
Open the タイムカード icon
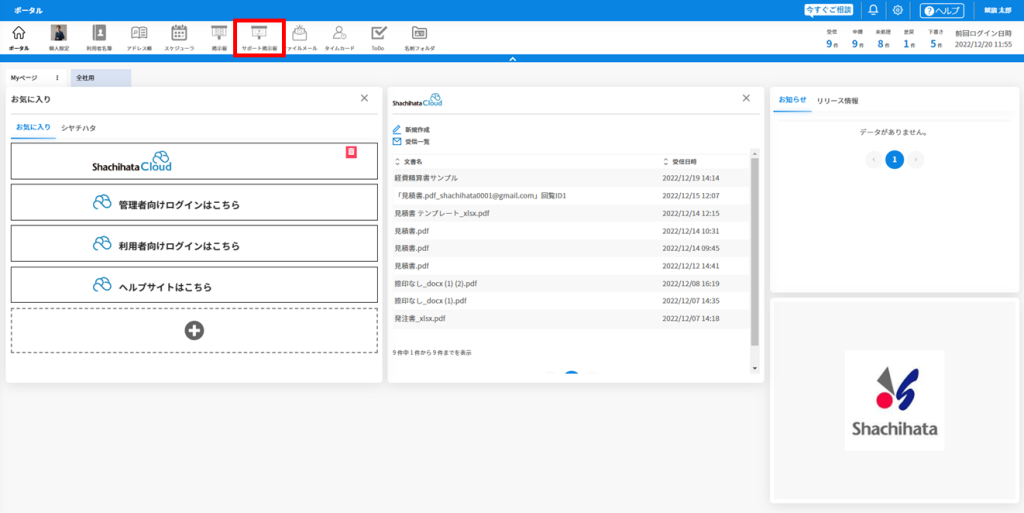(x=340, y=38)
